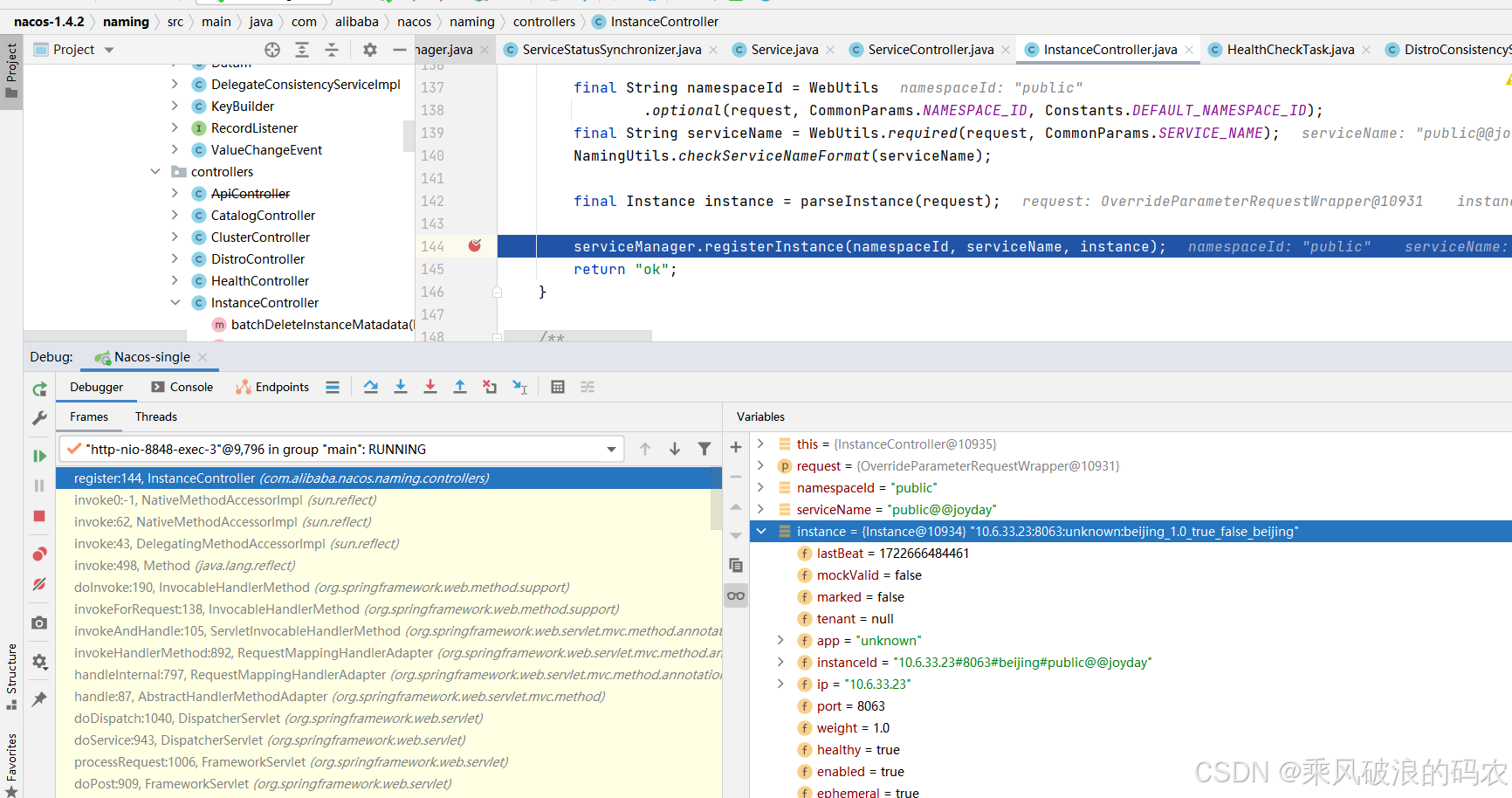
Task: Open View Breakpoints with the double red dots icon
Action: point(39,554)
